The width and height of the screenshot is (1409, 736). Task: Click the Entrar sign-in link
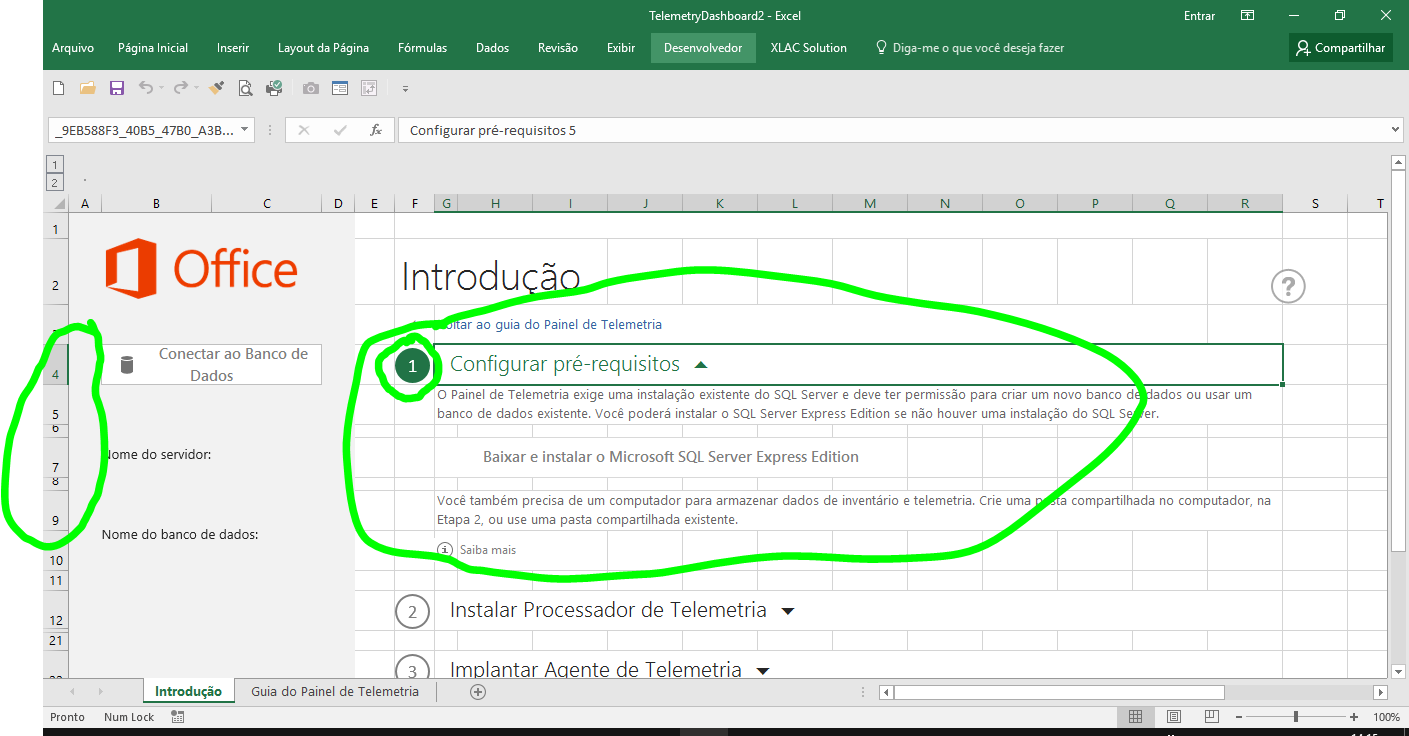(x=1199, y=15)
